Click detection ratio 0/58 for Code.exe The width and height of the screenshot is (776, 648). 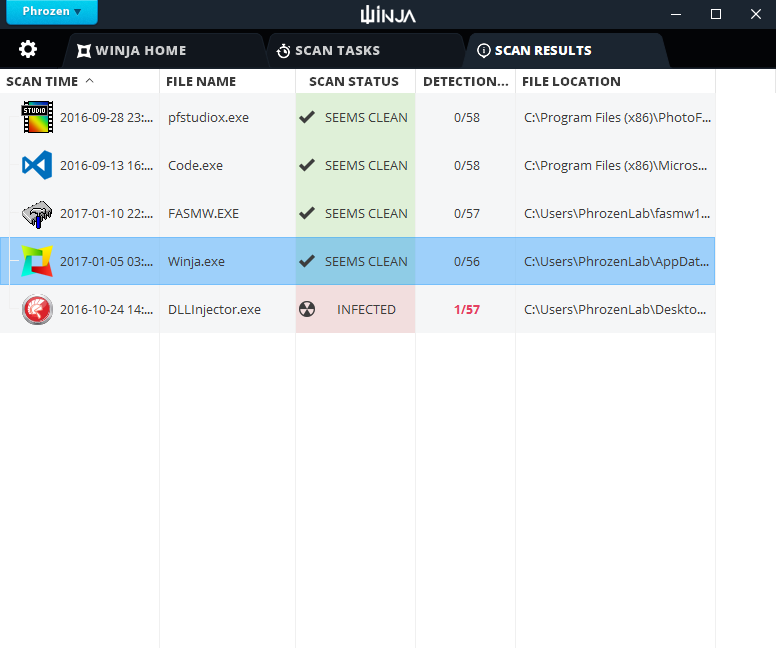point(467,165)
